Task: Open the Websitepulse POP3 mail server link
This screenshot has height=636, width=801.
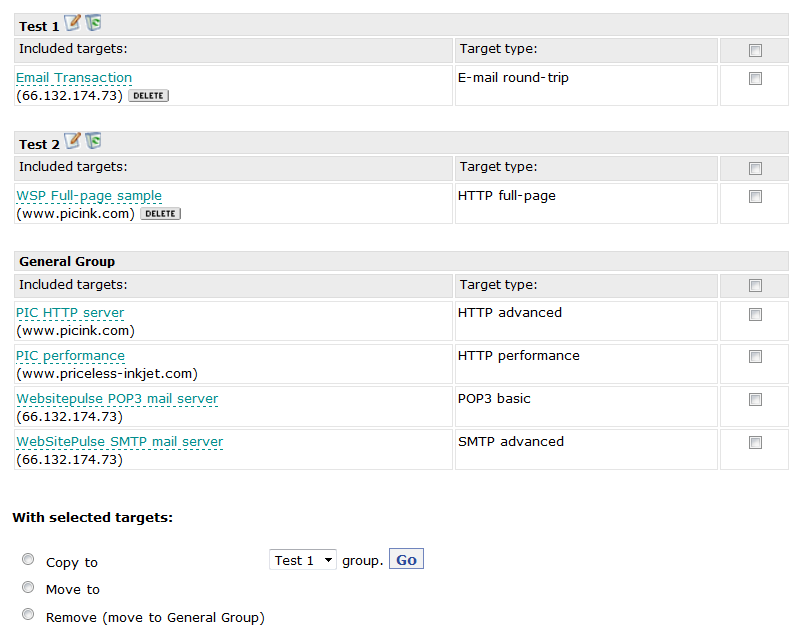Action: point(117,398)
